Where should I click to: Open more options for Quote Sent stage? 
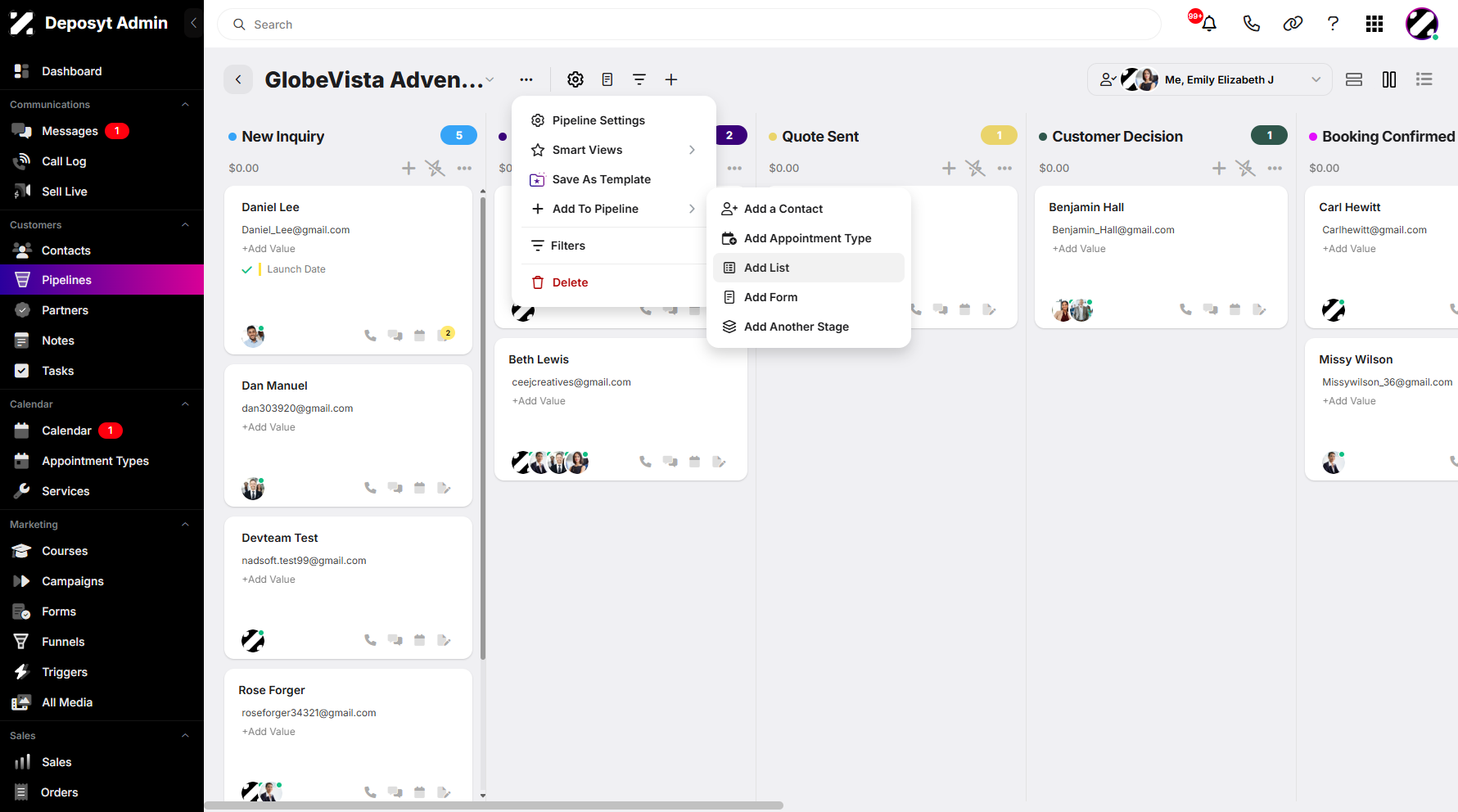pyautogui.click(x=1004, y=168)
